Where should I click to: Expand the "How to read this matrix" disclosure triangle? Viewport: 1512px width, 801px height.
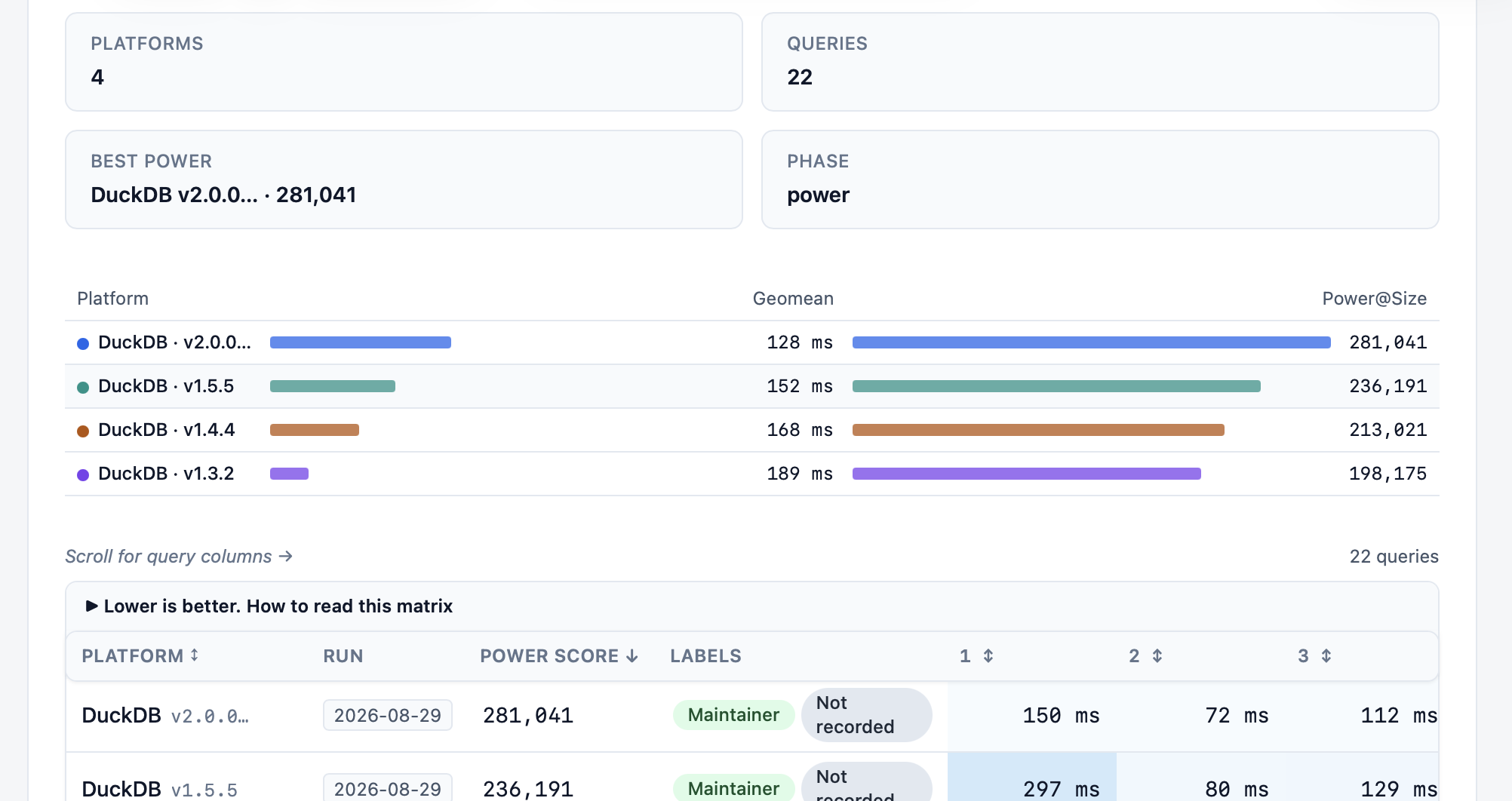click(x=91, y=606)
